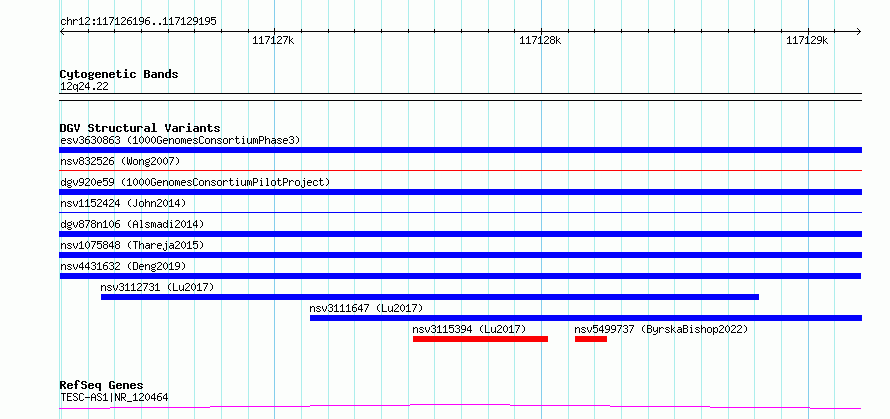Click the 117128k ruler tick label
The width and height of the screenshot is (890, 419).
(x=540, y=40)
